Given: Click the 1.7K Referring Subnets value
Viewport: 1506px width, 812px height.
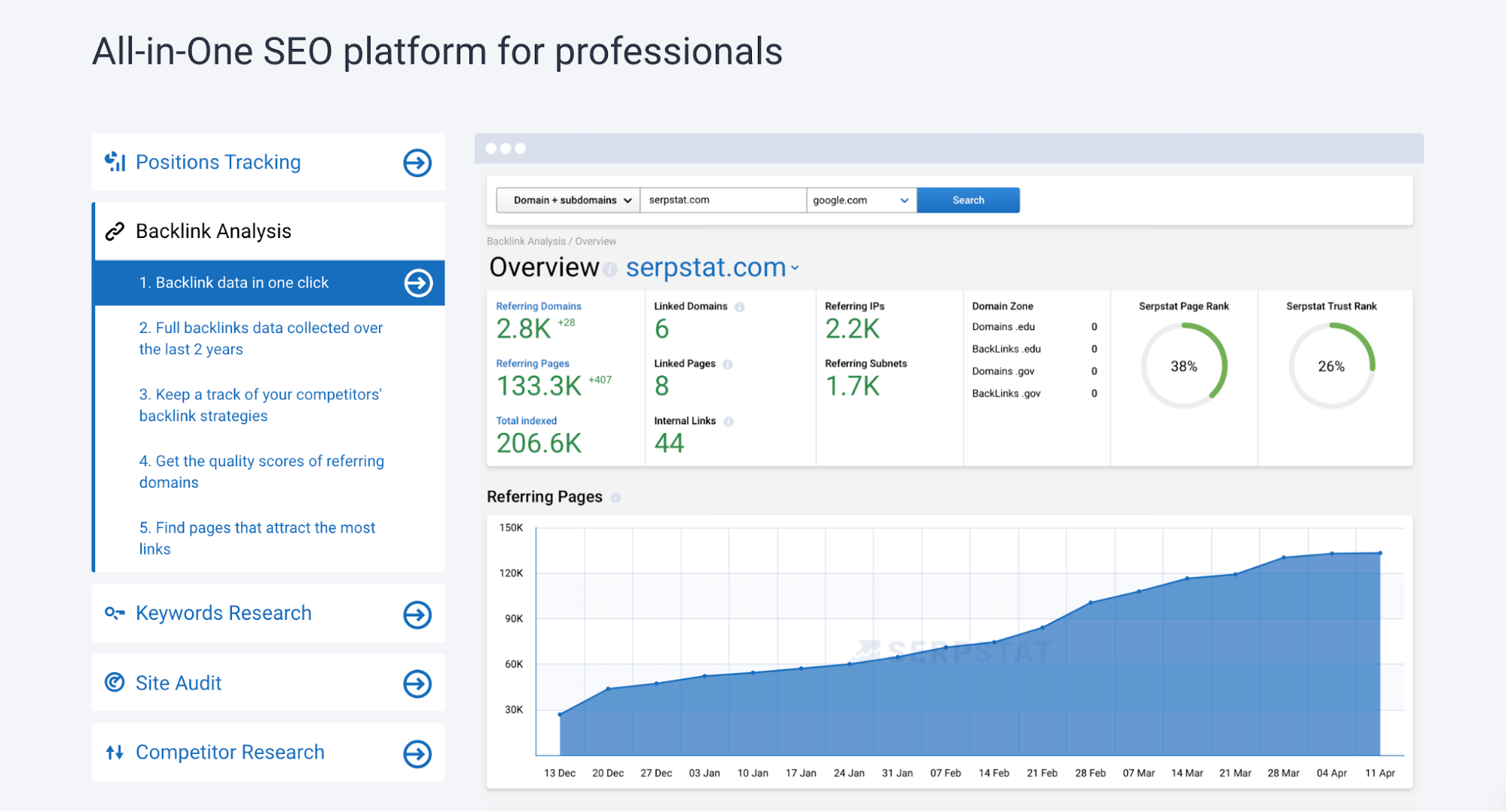Looking at the screenshot, I should [x=852, y=386].
